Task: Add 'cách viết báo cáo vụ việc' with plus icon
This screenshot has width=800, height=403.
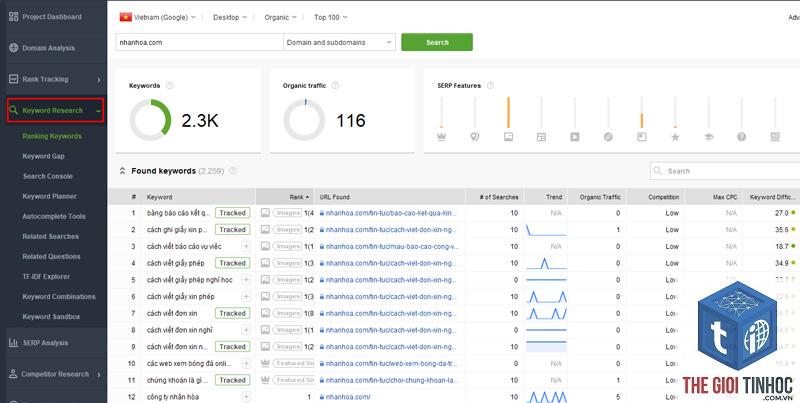Action: (246, 246)
